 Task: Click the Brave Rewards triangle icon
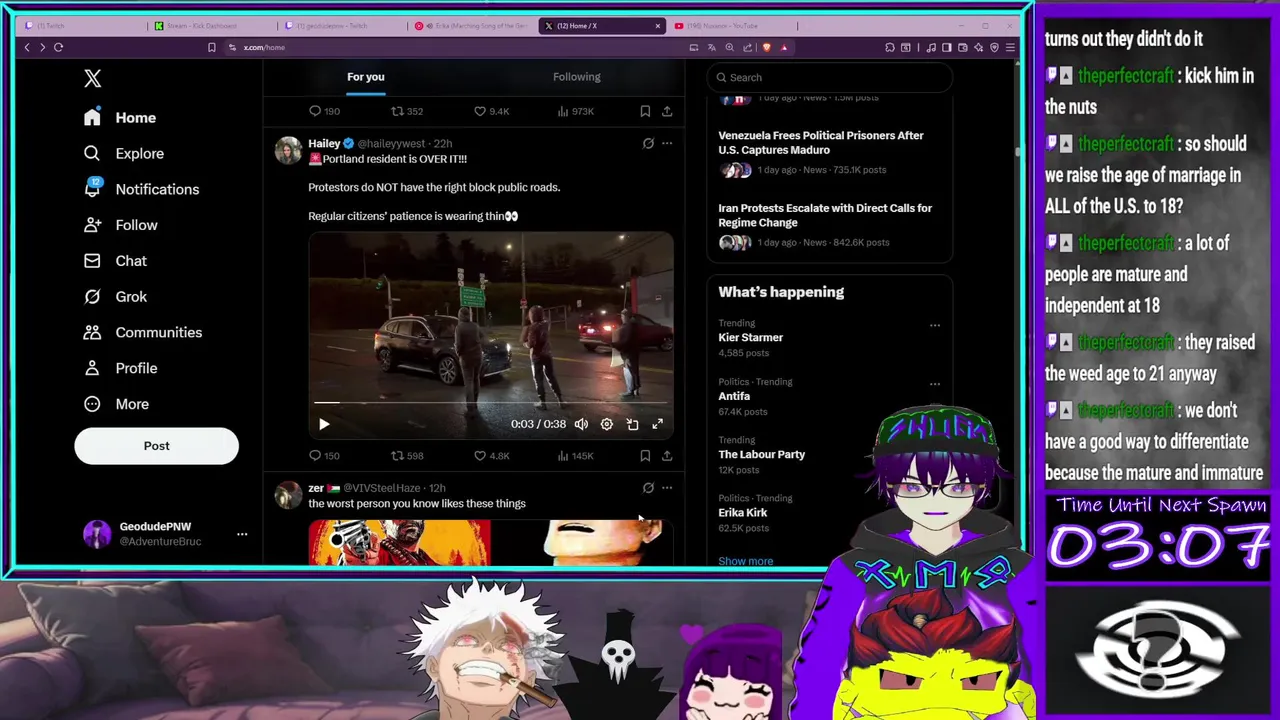tap(783, 47)
